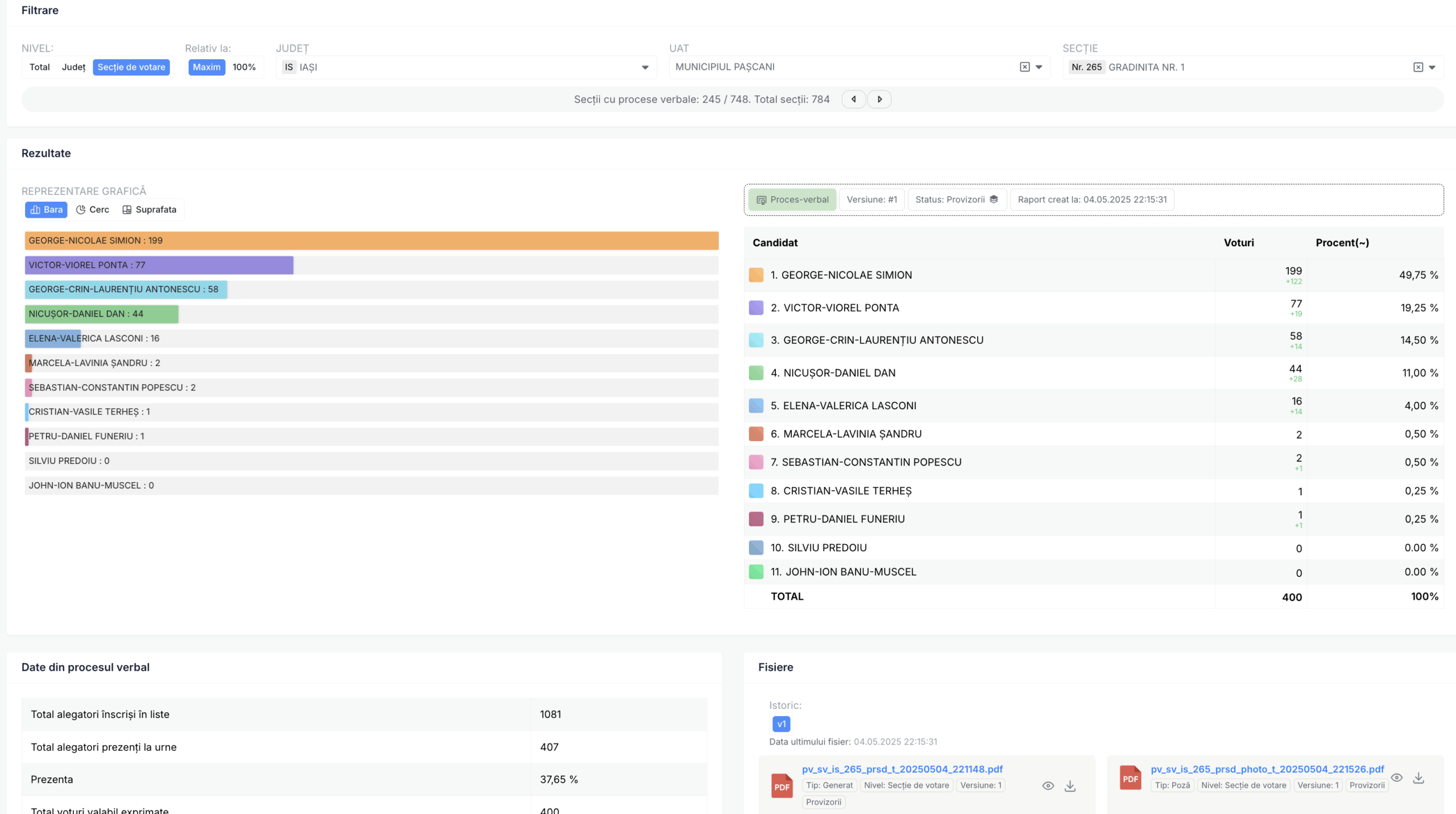Click the orange swatch for George-Nicolae Simion
This screenshot has width=1456, height=814.
pos(756,275)
